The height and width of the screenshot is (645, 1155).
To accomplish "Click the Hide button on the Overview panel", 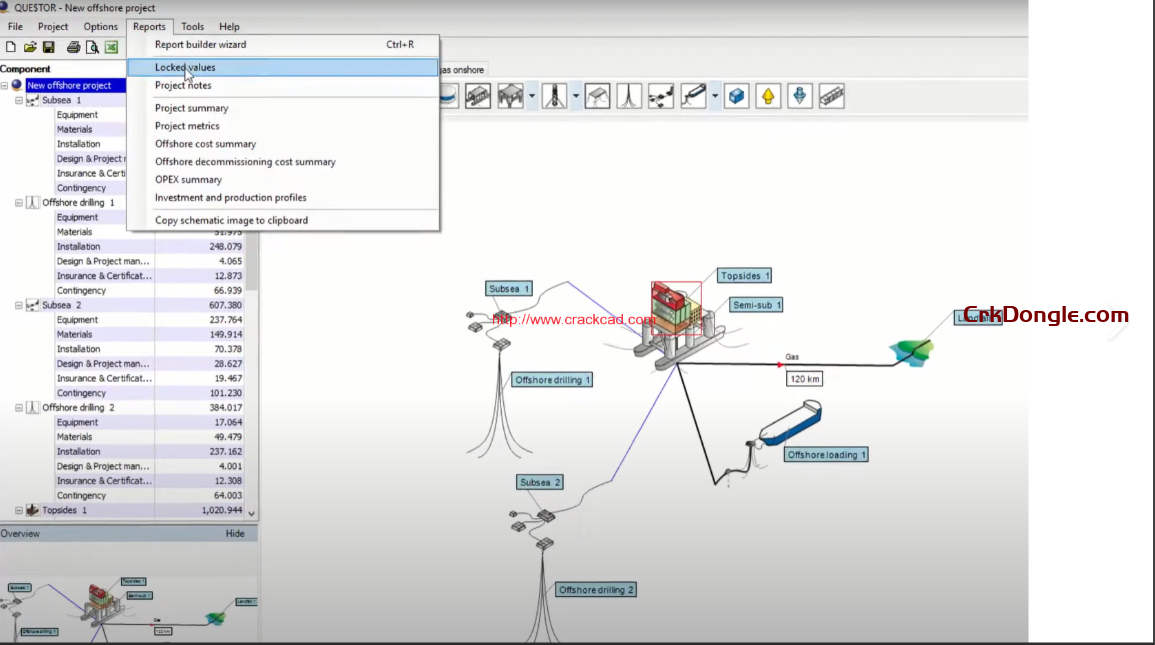I will tap(236, 533).
